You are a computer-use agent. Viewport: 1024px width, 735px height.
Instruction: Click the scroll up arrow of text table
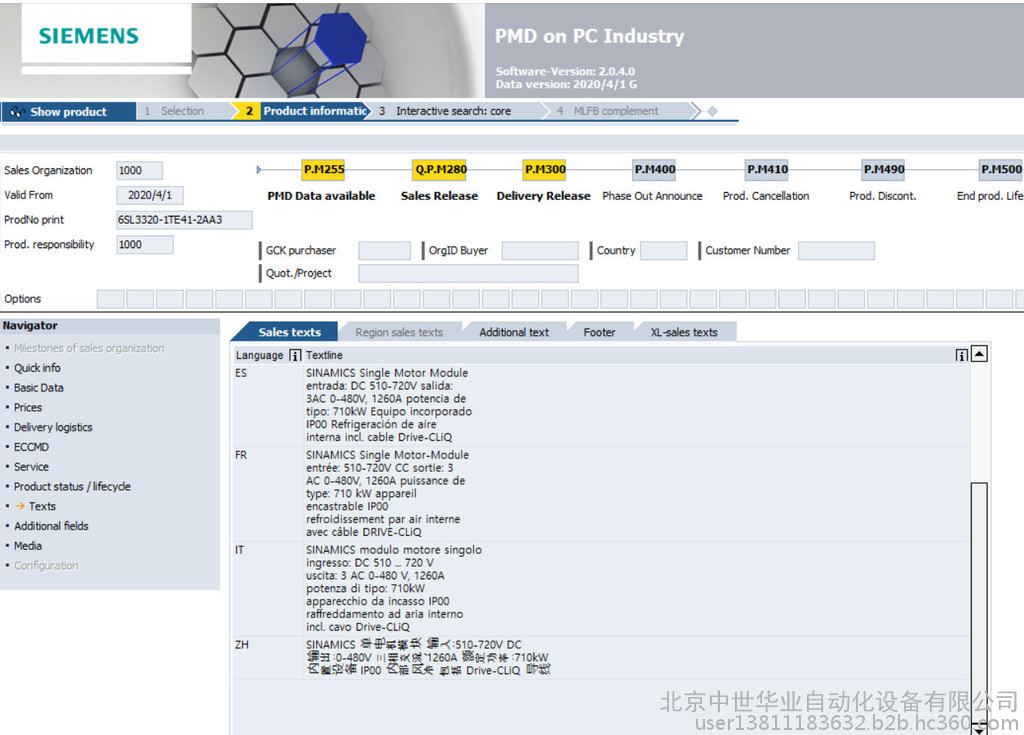pos(979,354)
